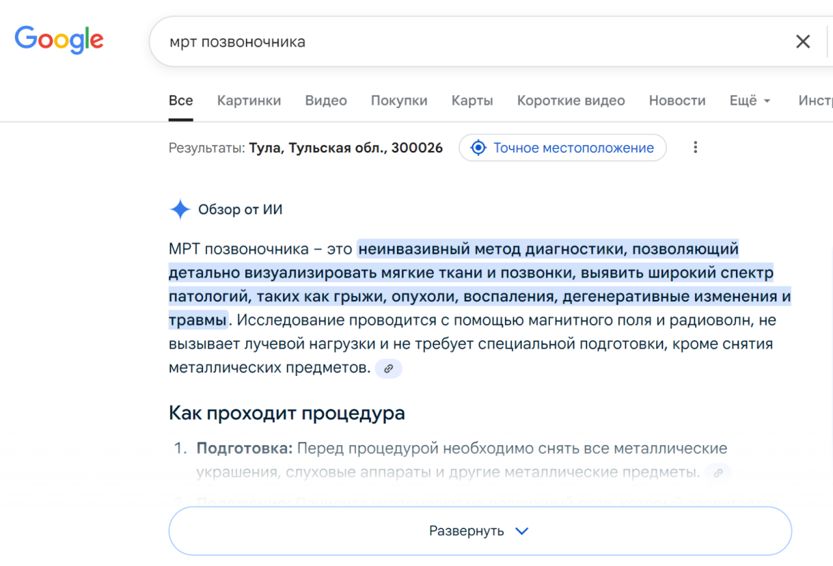This screenshot has height=566, width=833.
Task: Open source link icon after first paragraph
Action: click(389, 369)
